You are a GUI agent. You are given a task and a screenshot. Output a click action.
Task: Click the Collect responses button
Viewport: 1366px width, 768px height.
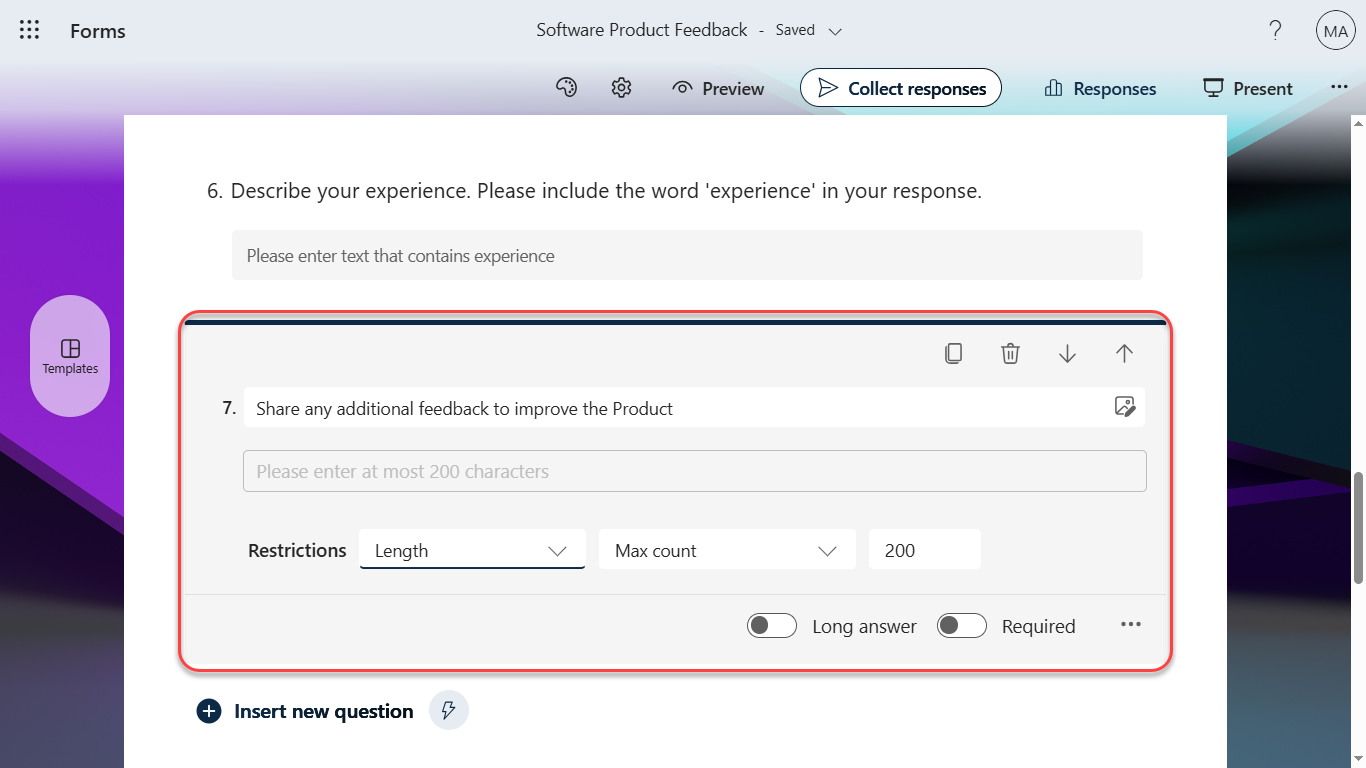(901, 88)
